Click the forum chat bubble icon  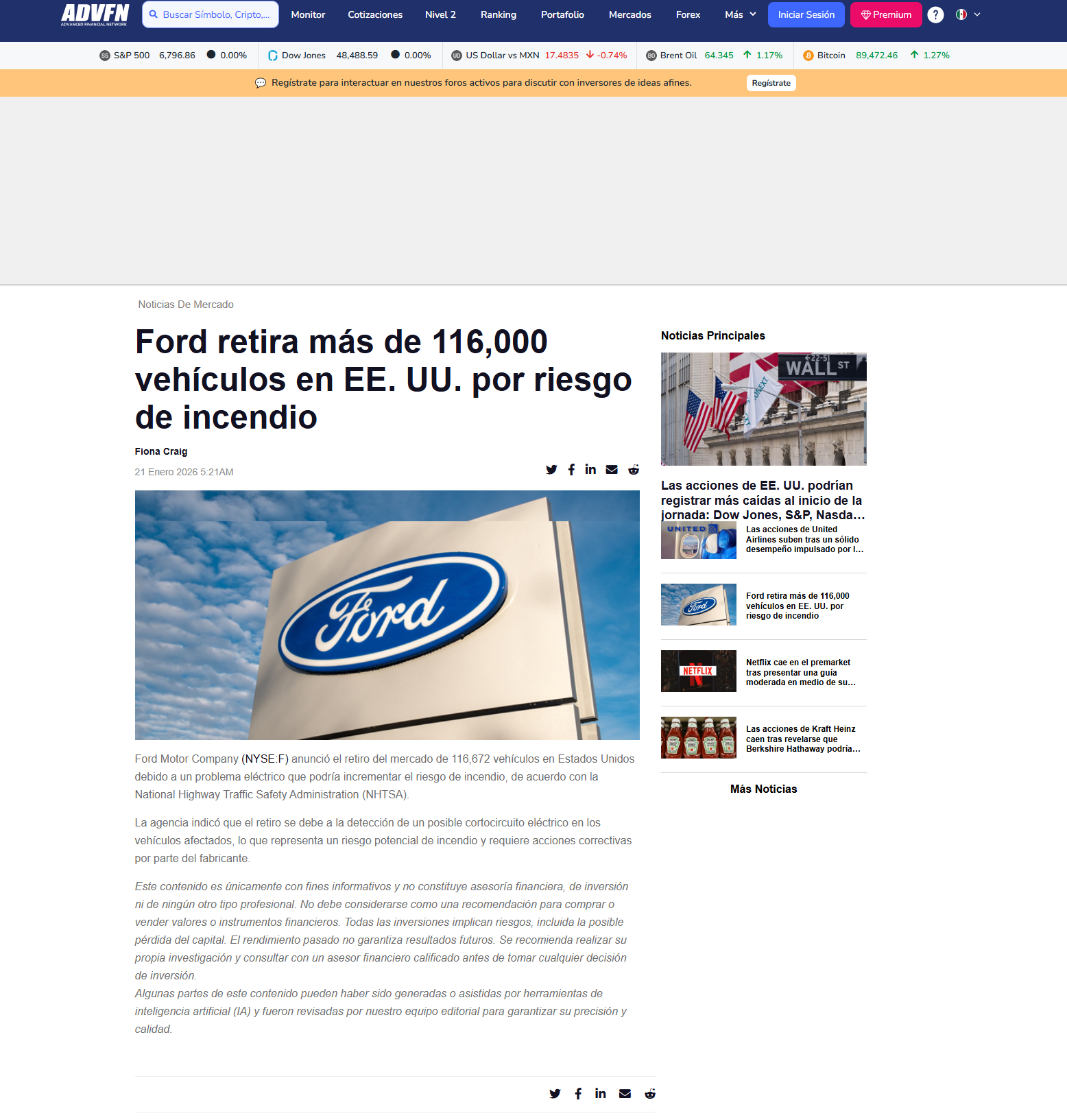click(261, 83)
